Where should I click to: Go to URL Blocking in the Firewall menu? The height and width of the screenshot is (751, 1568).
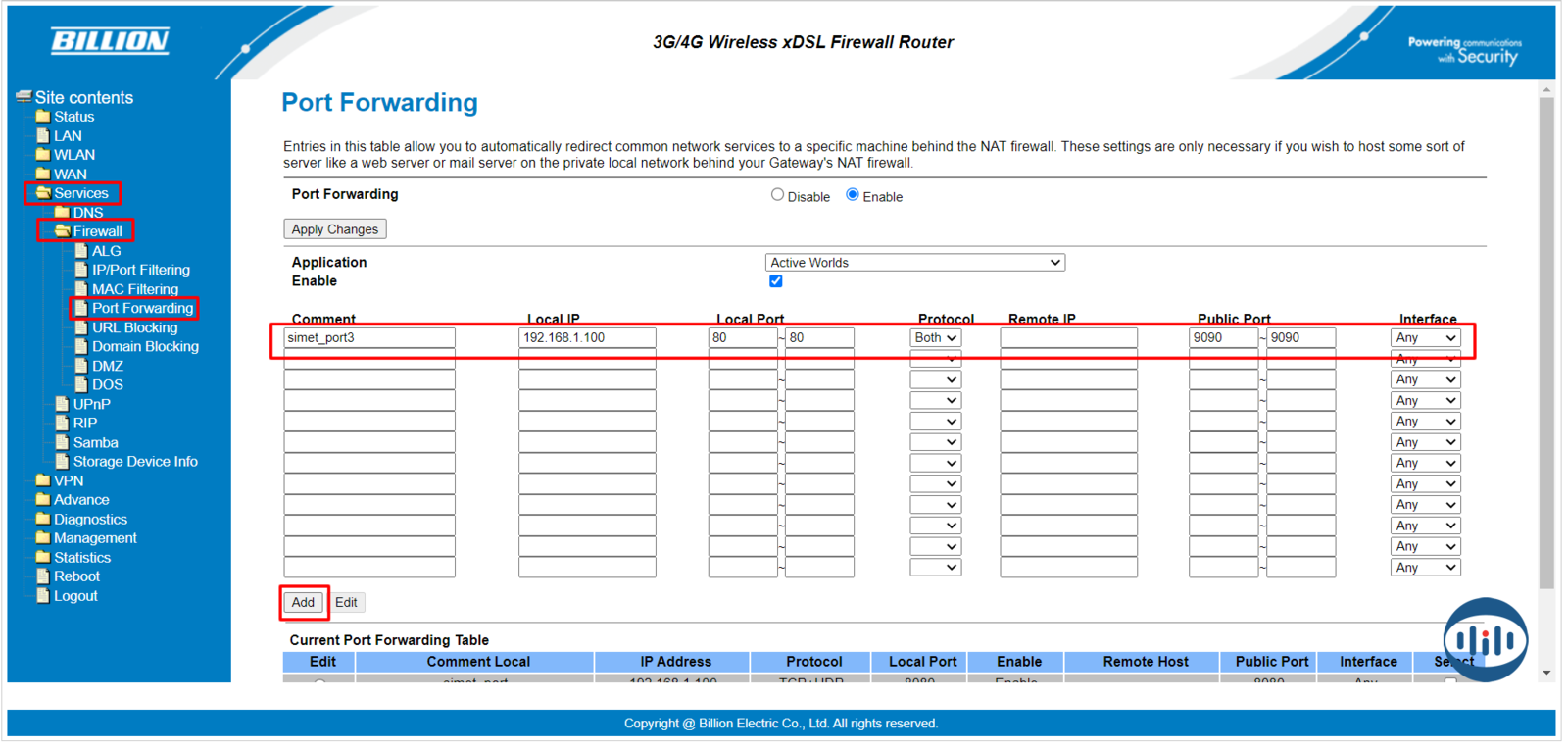[x=134, y=327]
